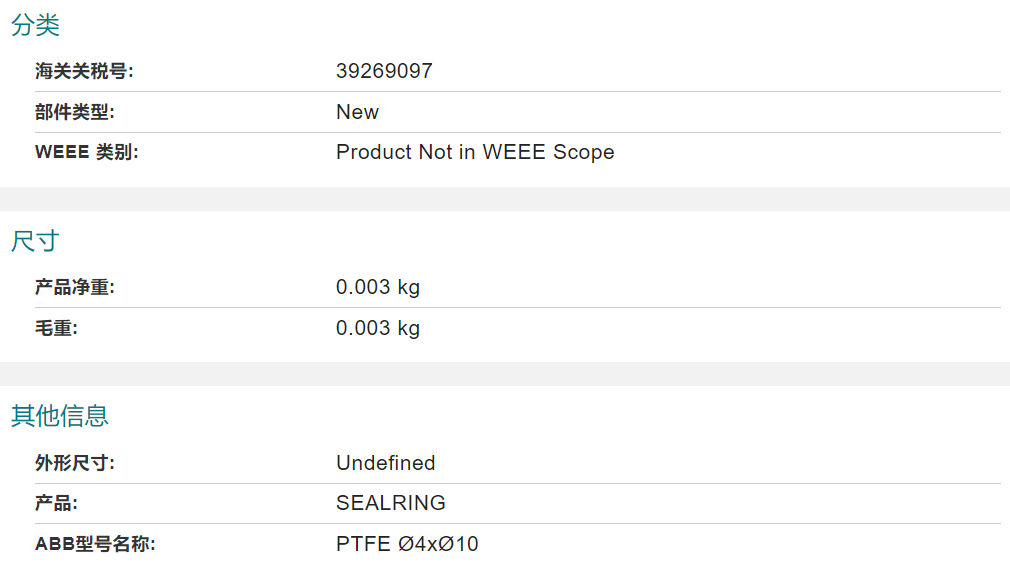
Task: Click Product Not in WEEE Scope text
Action: point(475,152)
